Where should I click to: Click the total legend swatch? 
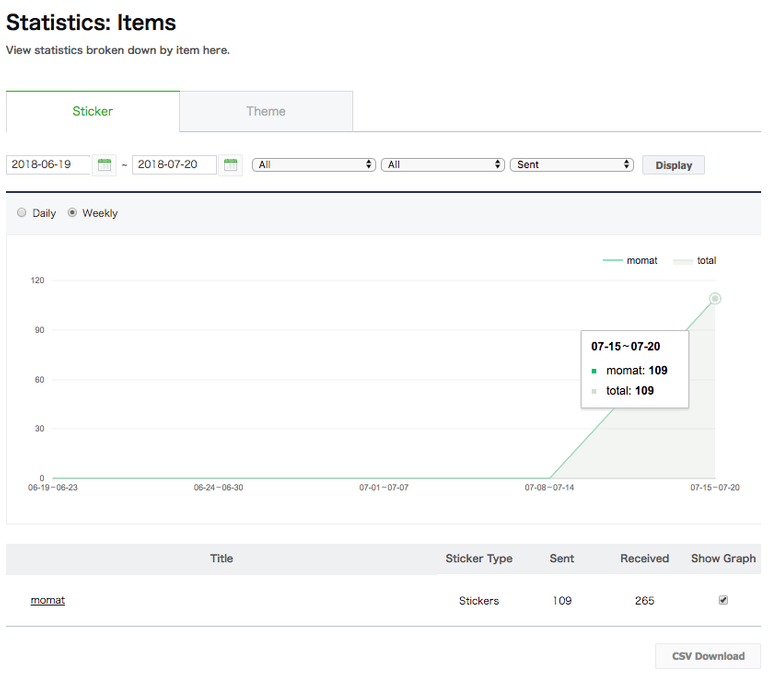click(x=682, y=260)
